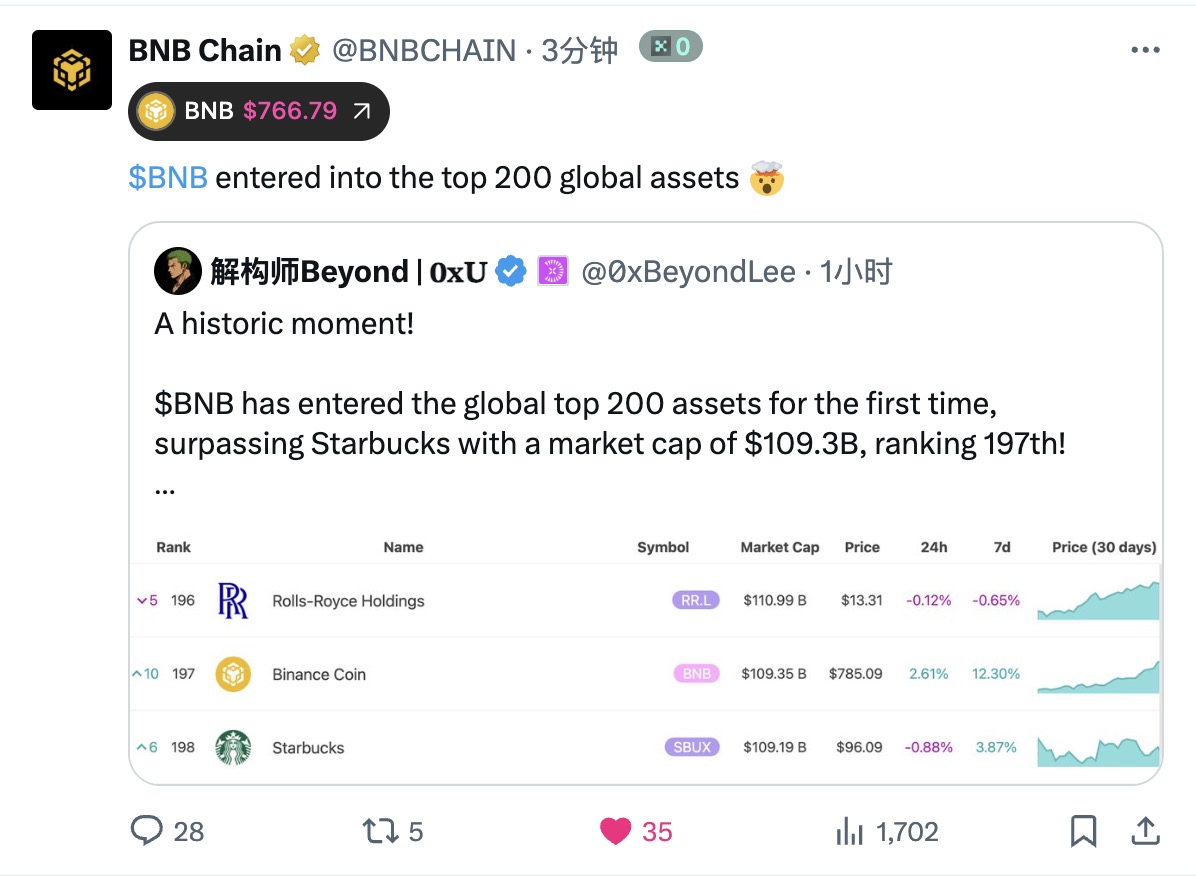Click the reply comment icon
This screenshot has width=1196, height=876.
click(x=146, y=830)
